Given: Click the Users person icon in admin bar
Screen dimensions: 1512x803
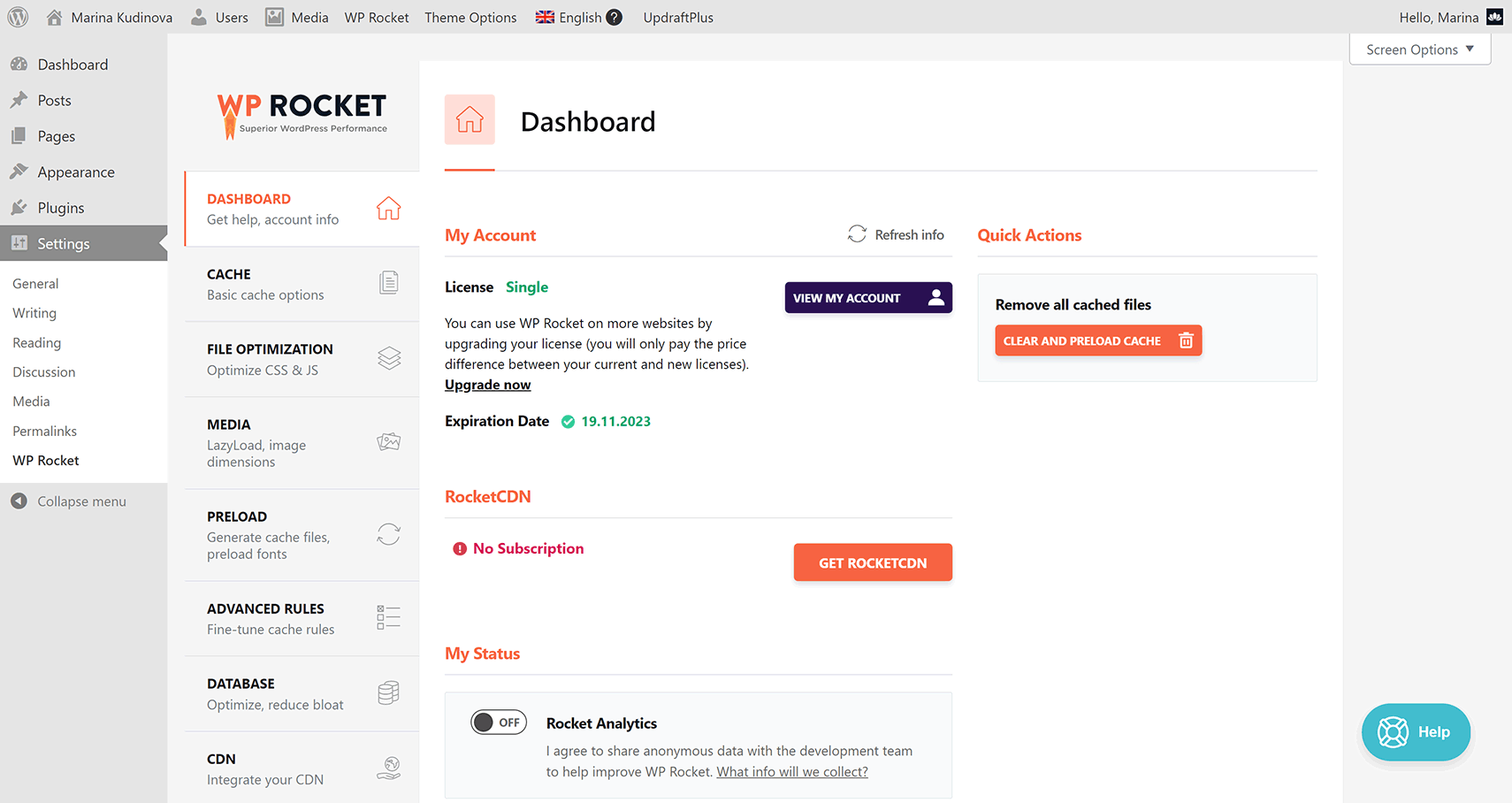Looking at the screenshot, I should tap(199, 17).
